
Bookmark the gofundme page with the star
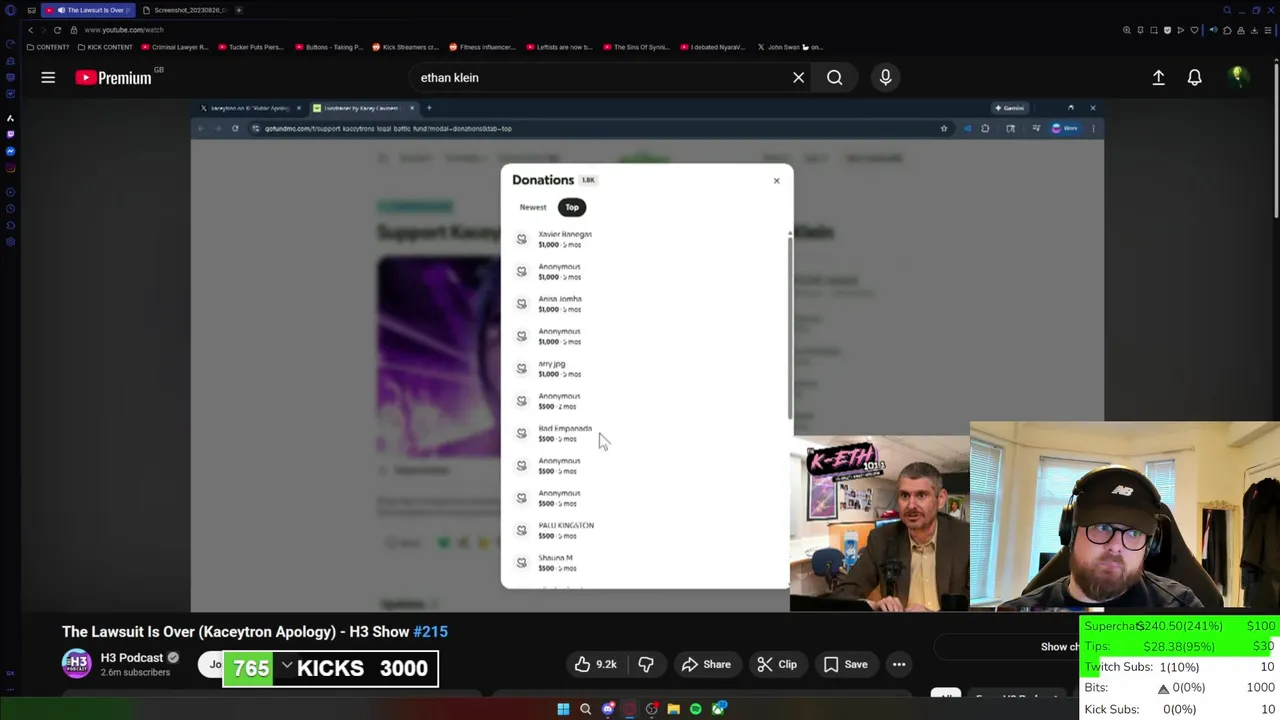[943, 128]
